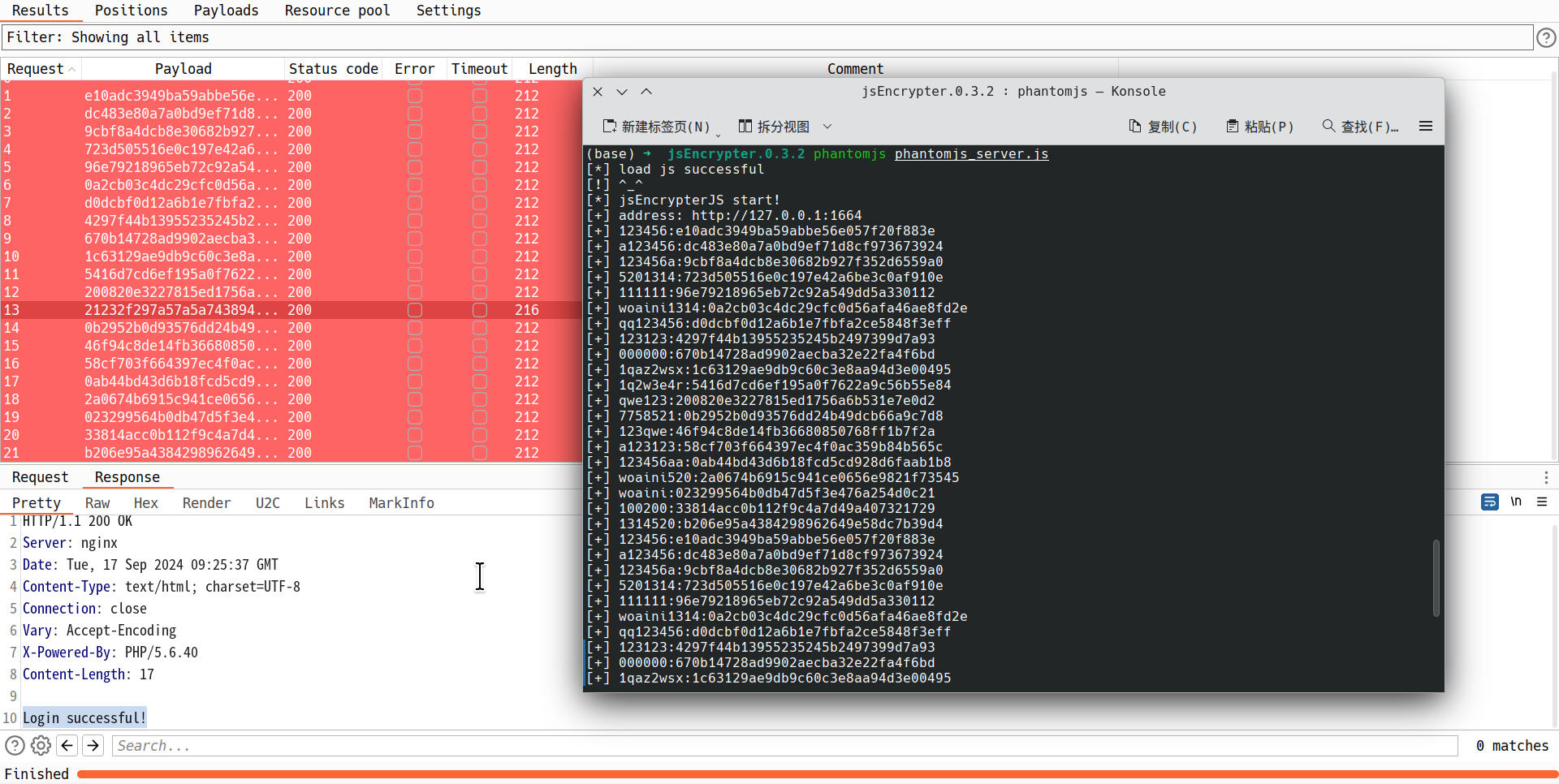Screen dimensions: 1559x784
Task: Go to previous search match arrow
Action: coord(67,745)
